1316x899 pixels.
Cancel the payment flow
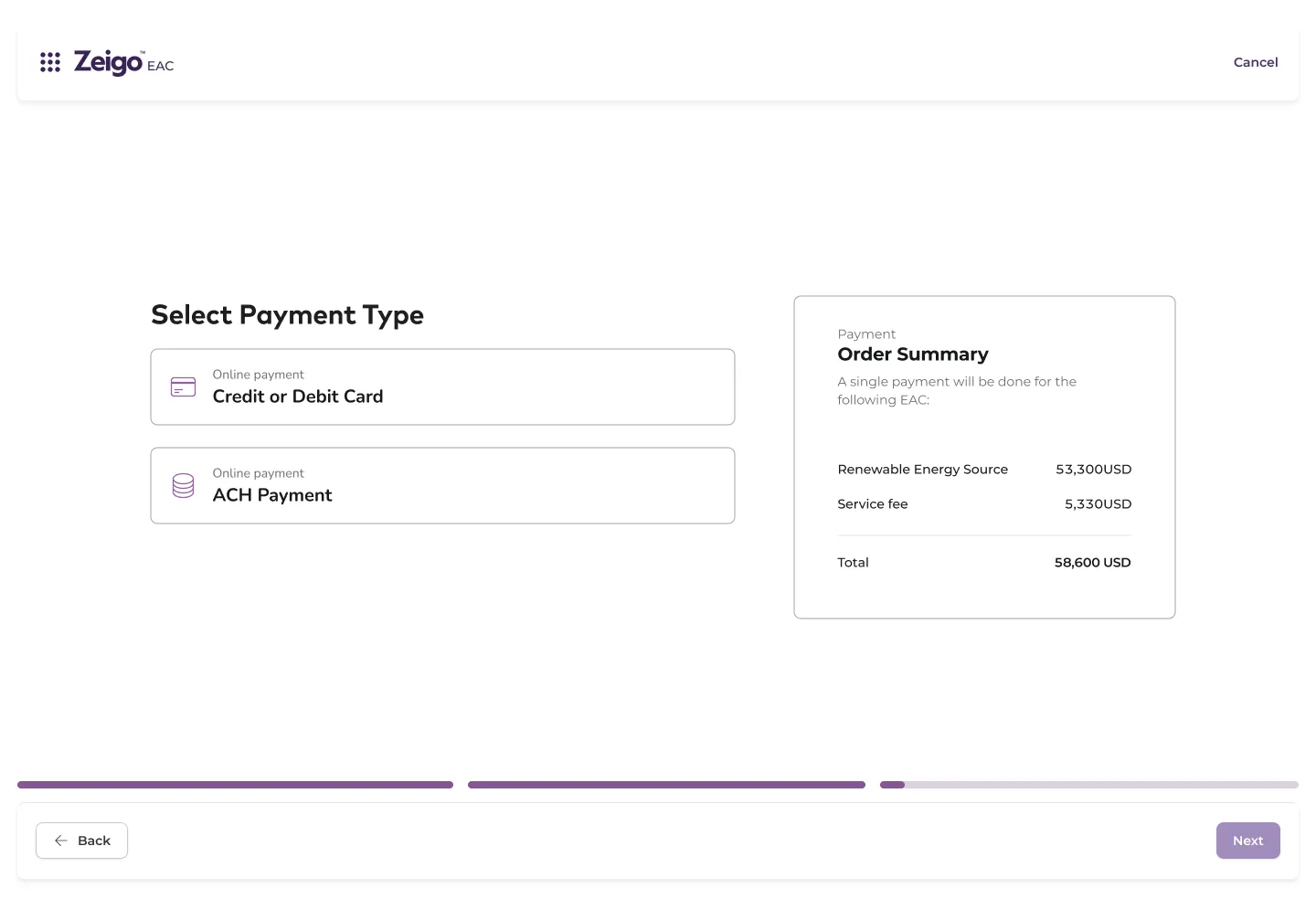tap(1256, 62)
